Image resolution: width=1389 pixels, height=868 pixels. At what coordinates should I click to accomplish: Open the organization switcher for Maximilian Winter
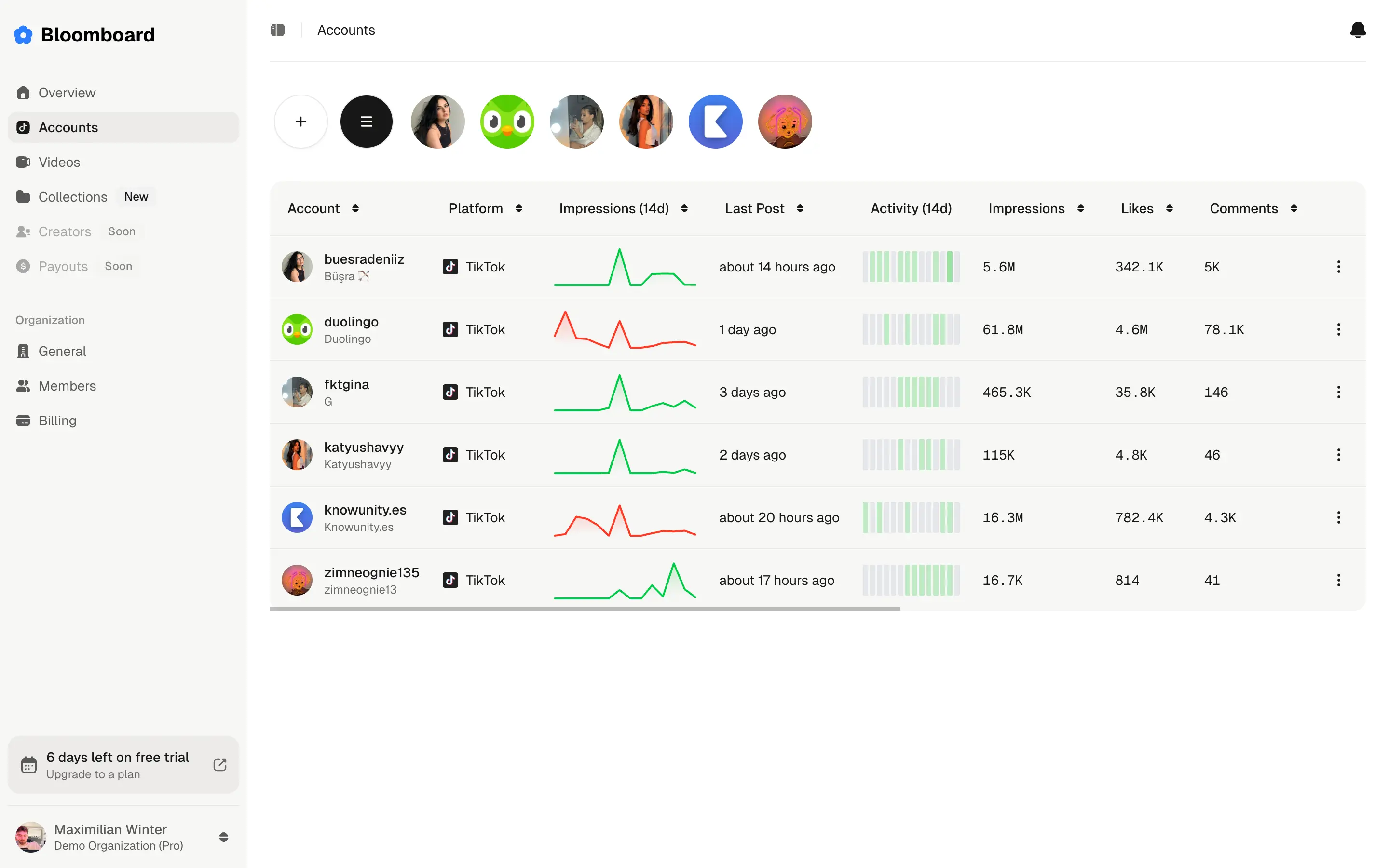pyautogui.click(x=223, y=837)
